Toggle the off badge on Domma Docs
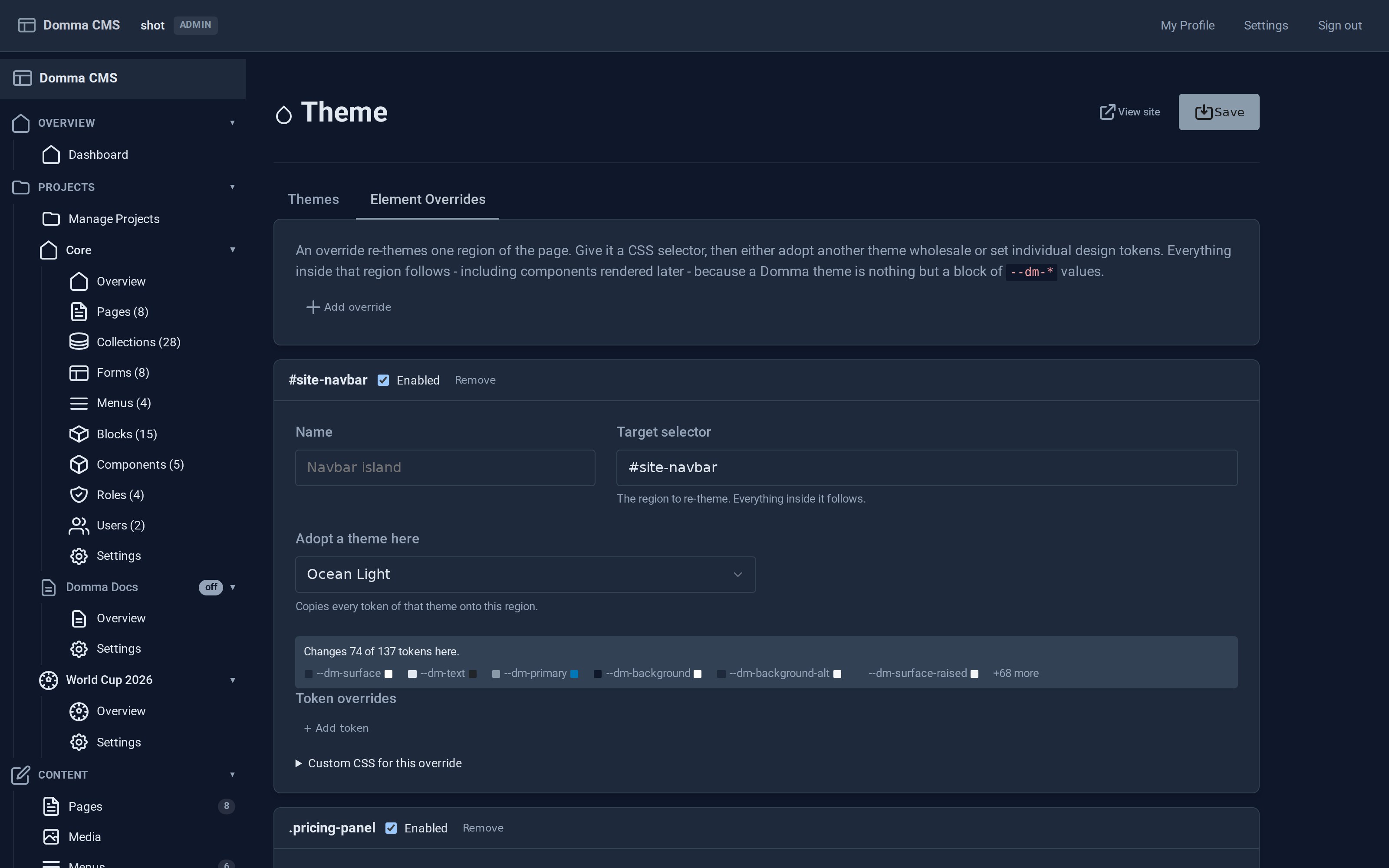The image size is (1389, 868). coord(211,587)
